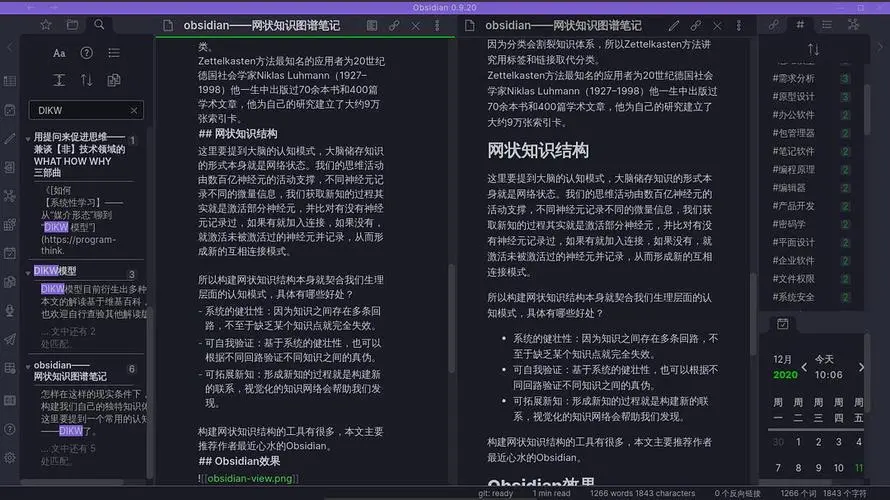Select the #系统安全 tag
Screen dimensions: 890x500
point(794,297)
